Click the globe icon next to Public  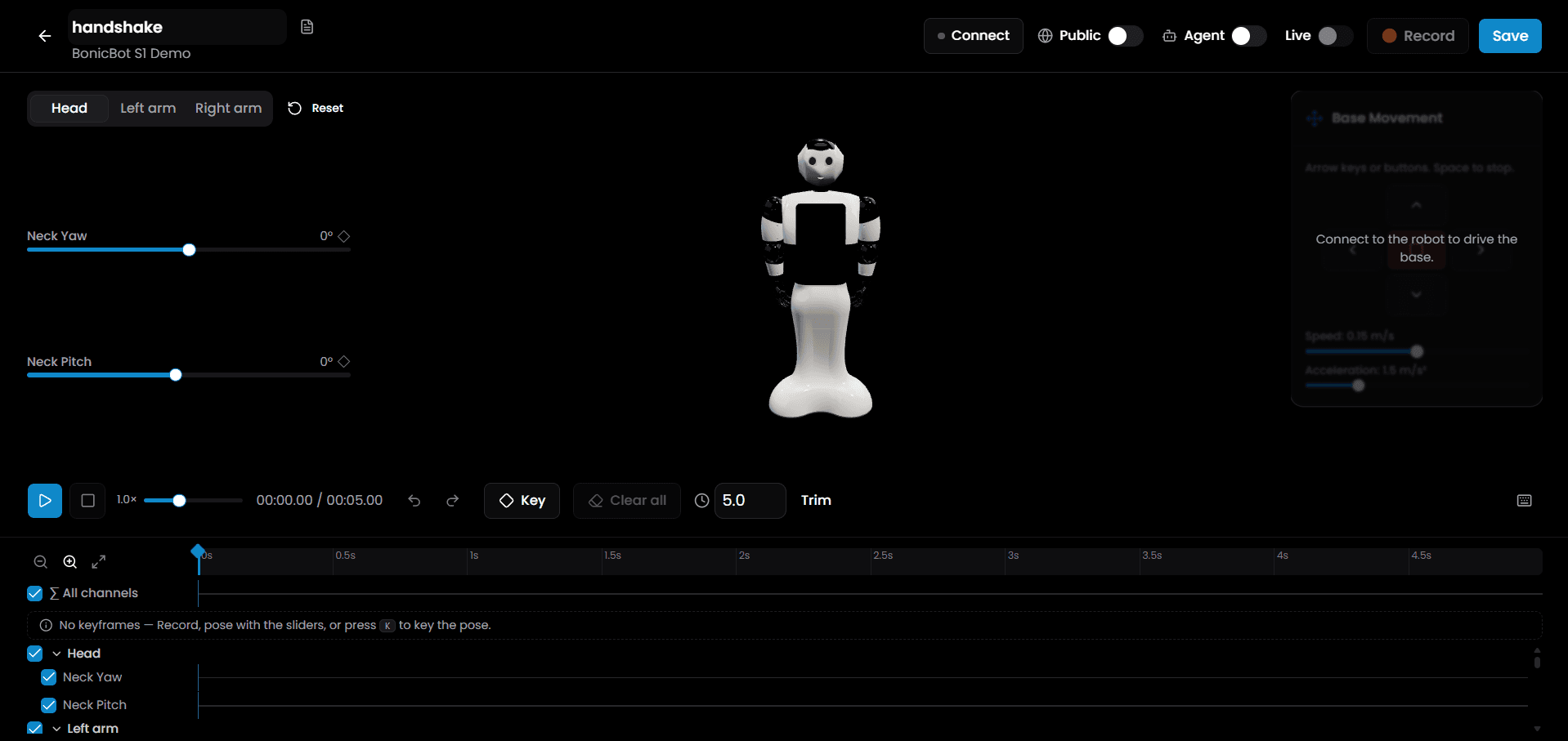point(1045,36)
